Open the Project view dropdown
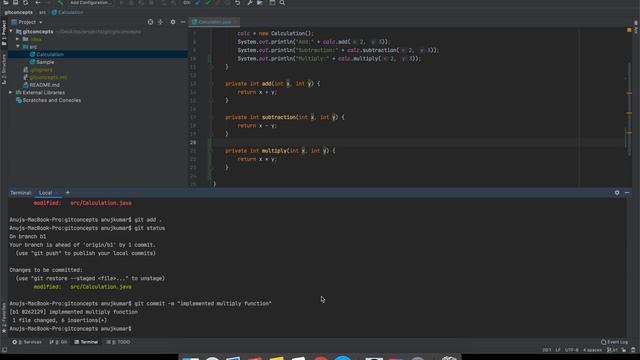Screen dimensions: 640x360 27,22
